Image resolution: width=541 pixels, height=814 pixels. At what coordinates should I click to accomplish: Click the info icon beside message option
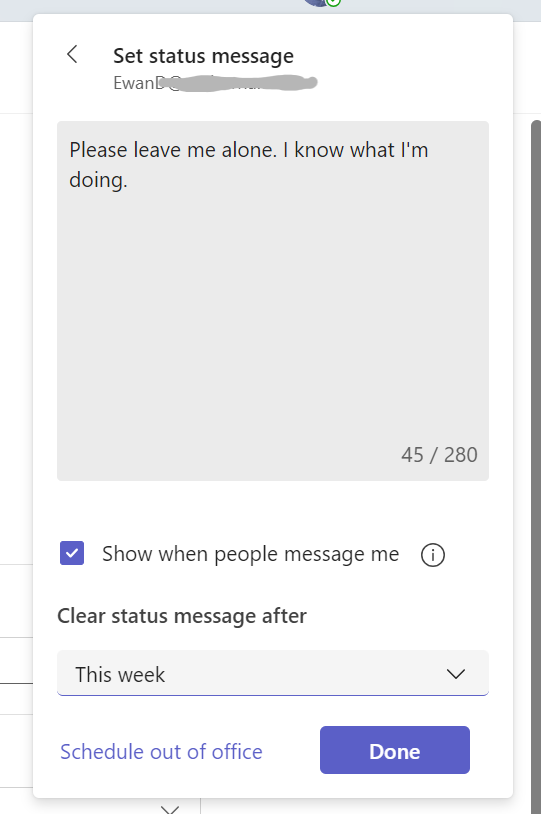point(432,555)
